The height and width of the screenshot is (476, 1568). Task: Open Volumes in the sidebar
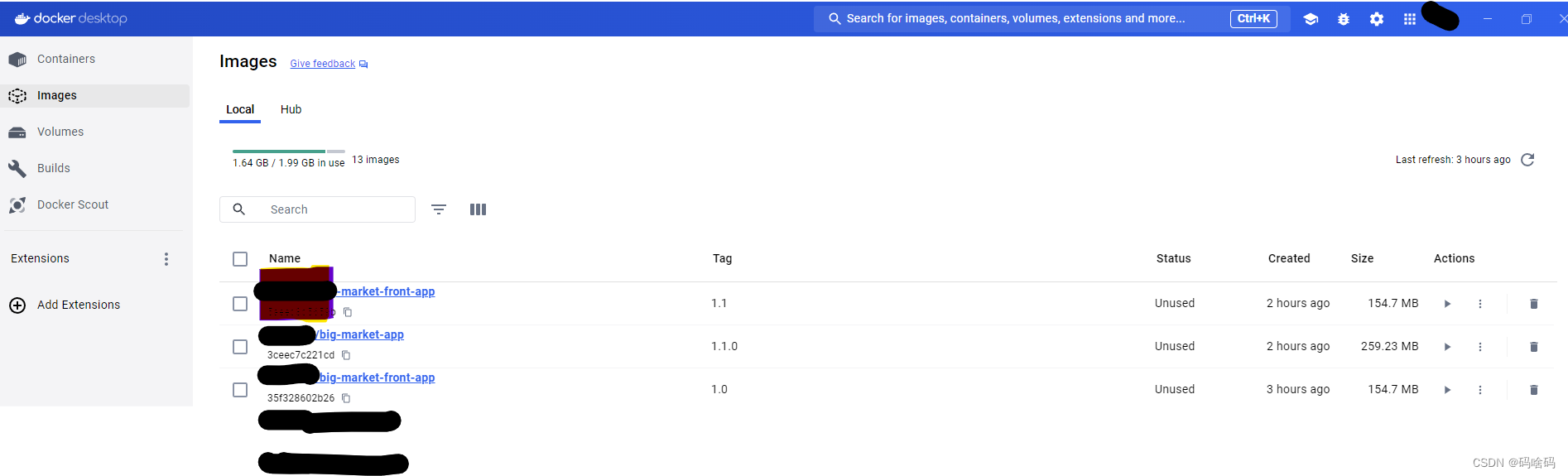[x=95, y=132]
